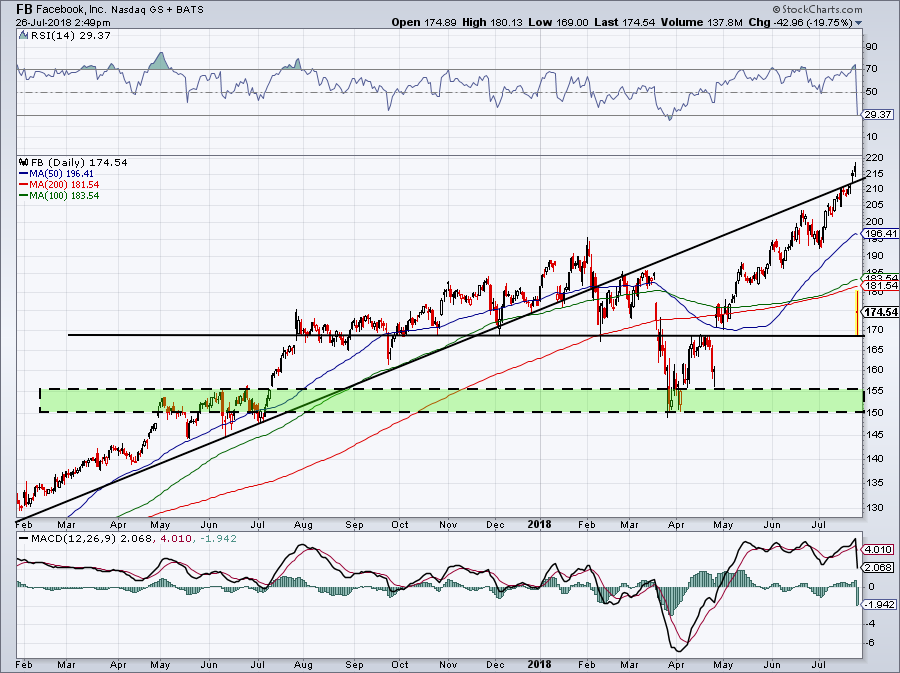
Task: Click the 2.068 MACD value tag on axis
Action: [x=878, y=567]
